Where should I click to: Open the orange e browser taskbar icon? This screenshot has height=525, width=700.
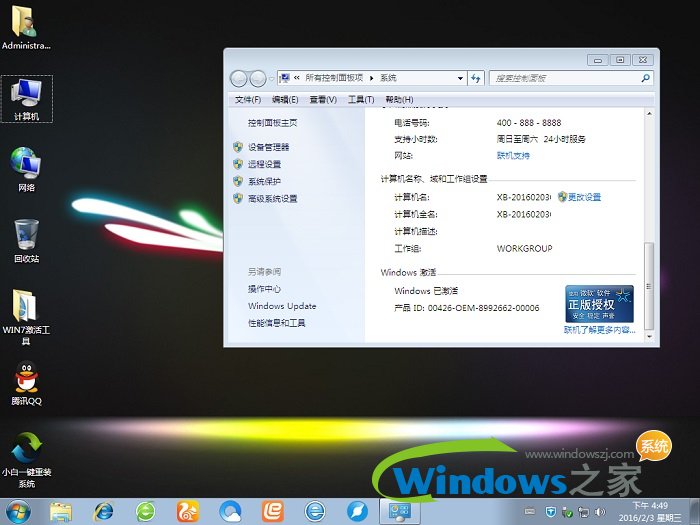tap(273, 512)
